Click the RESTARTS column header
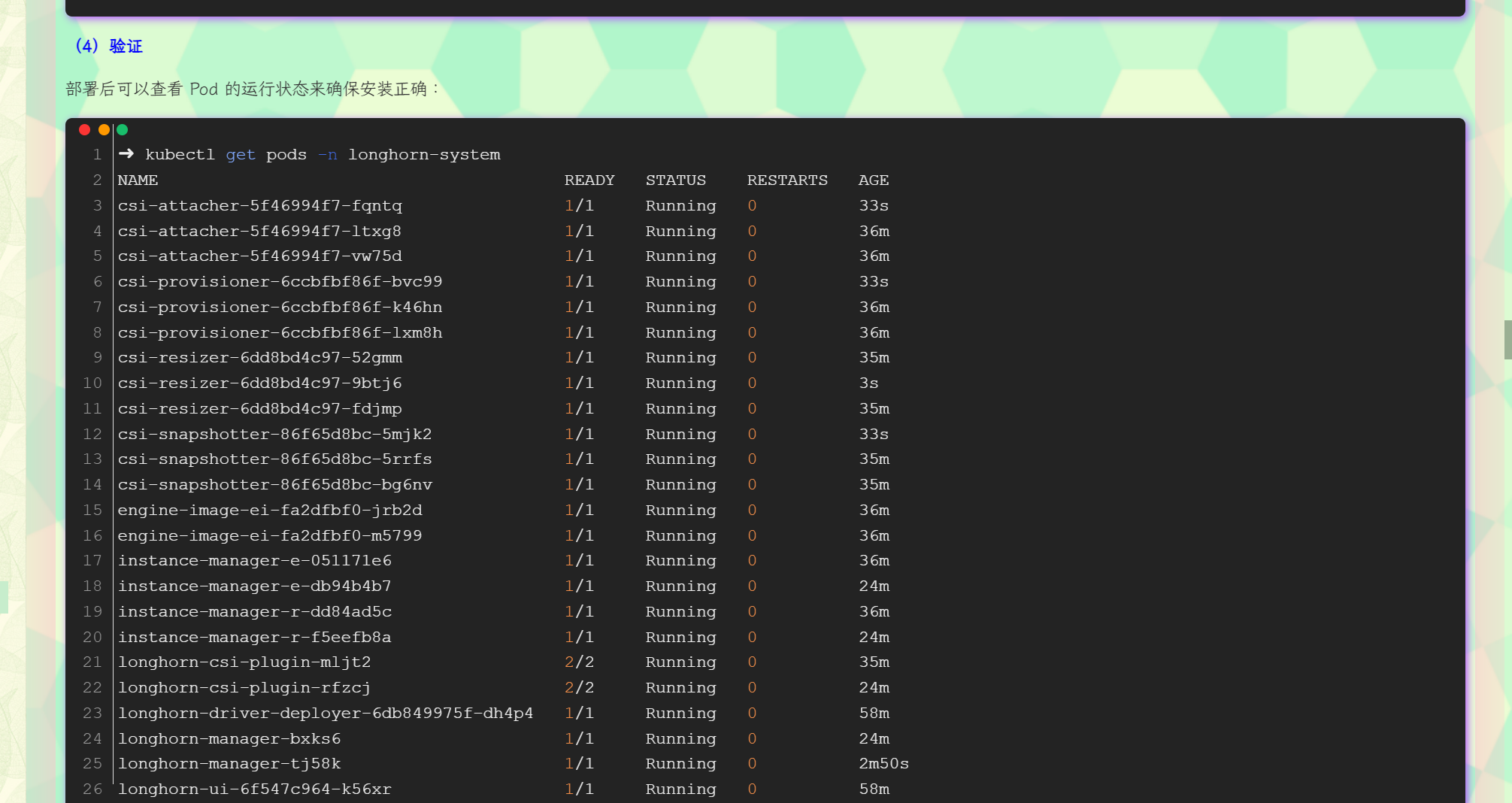Image resolution: width=1512 pixels, height=803 pixels. (x=787, y=180)
